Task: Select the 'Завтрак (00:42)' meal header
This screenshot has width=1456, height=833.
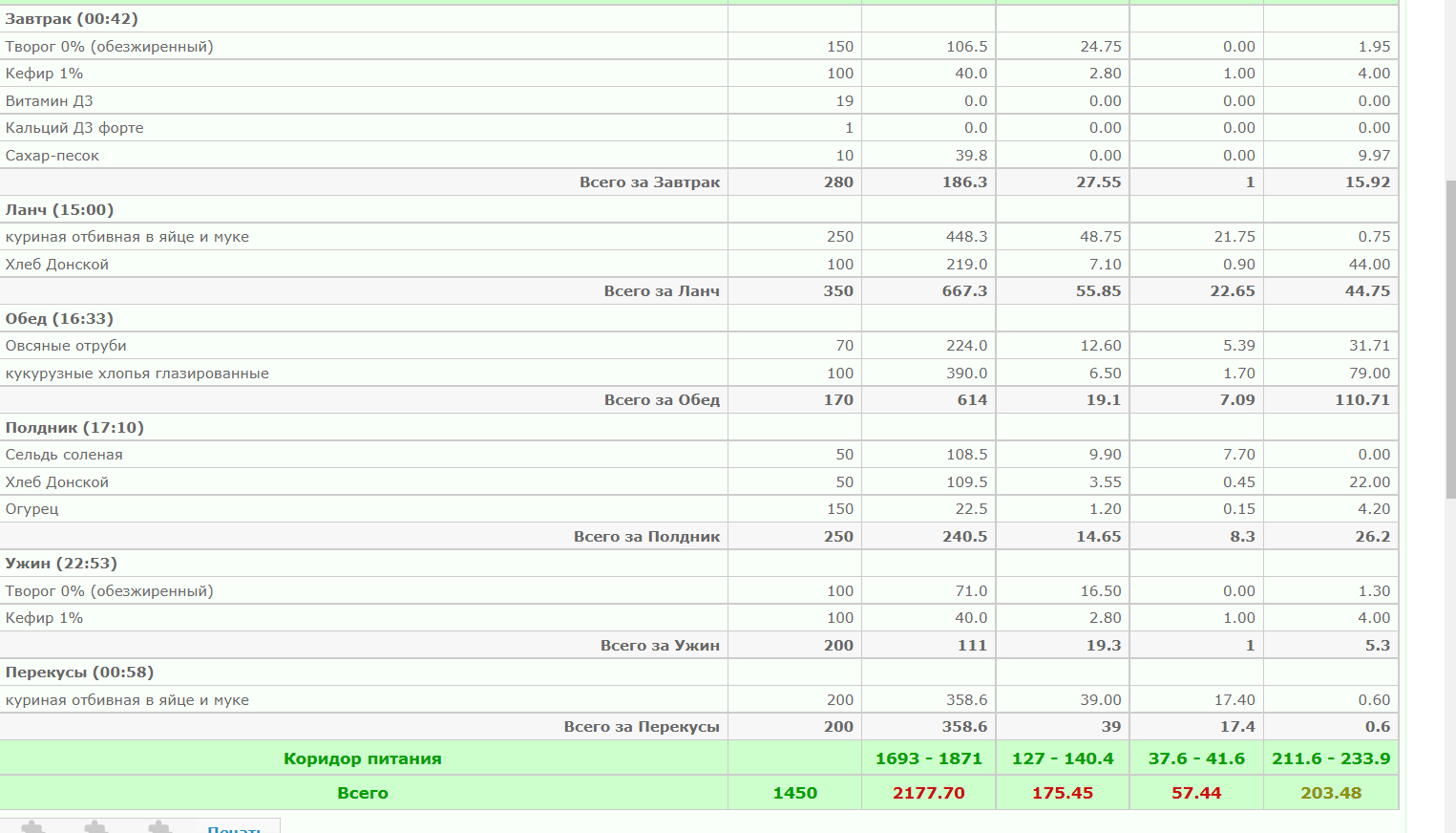Action: click(72, 18)
